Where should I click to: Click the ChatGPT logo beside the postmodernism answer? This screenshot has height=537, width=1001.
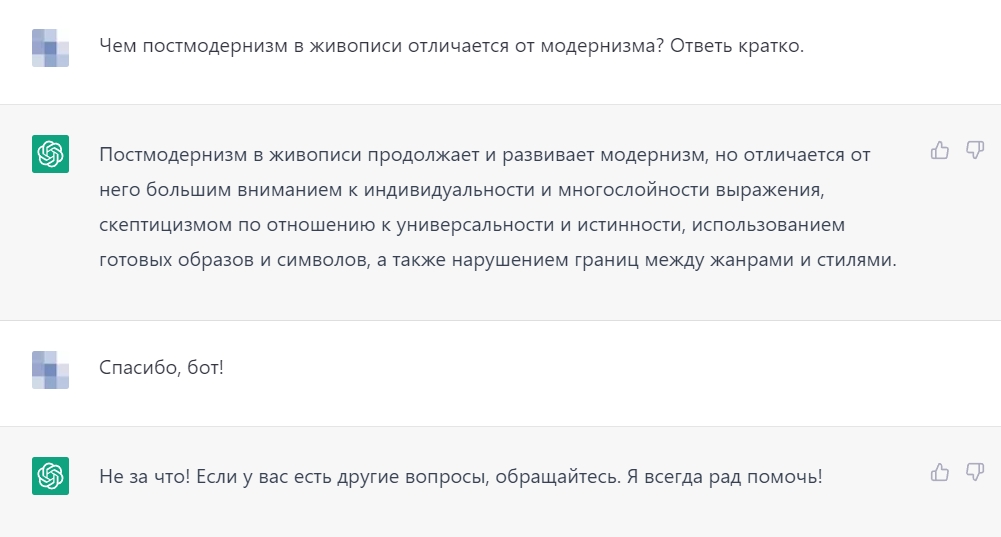[50, 154]
